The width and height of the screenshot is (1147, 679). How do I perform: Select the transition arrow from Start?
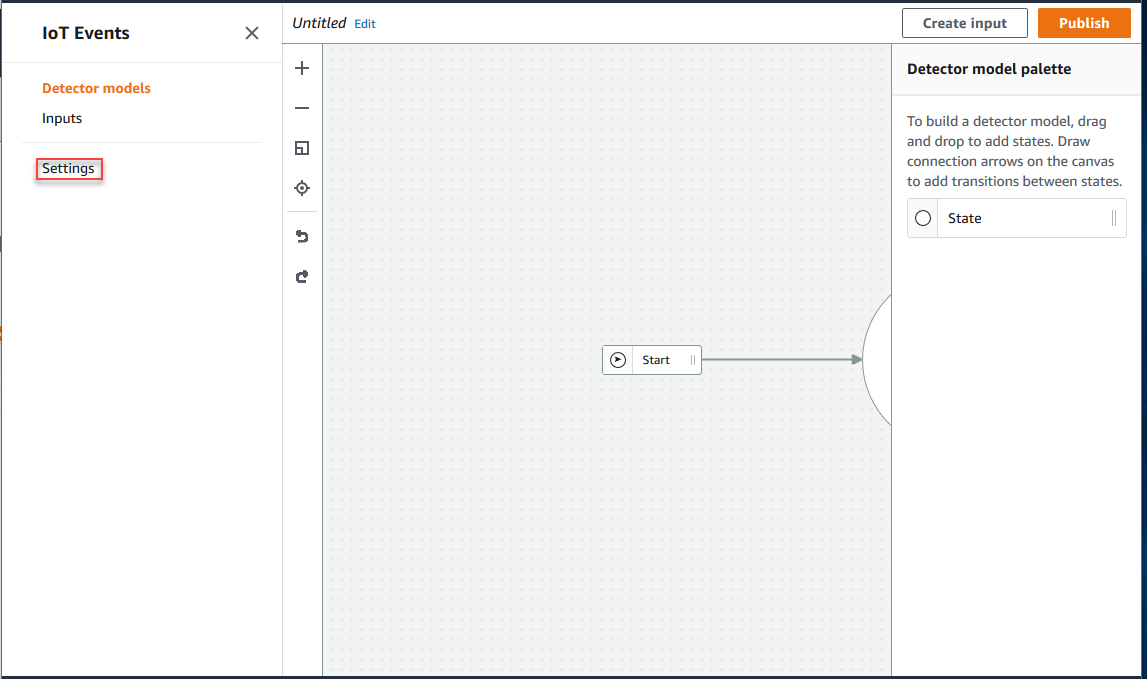[x=780, y=359]
